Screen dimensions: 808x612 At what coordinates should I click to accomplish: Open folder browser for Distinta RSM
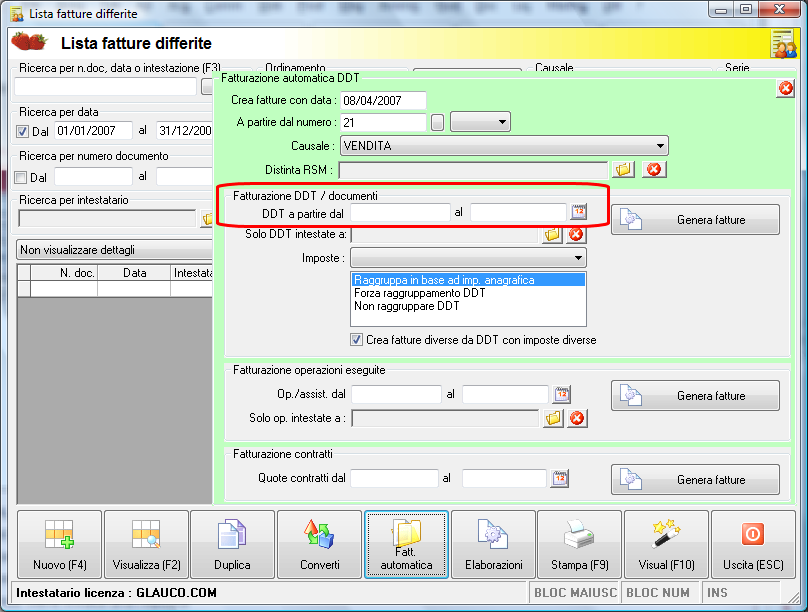(x=623, y=169)
